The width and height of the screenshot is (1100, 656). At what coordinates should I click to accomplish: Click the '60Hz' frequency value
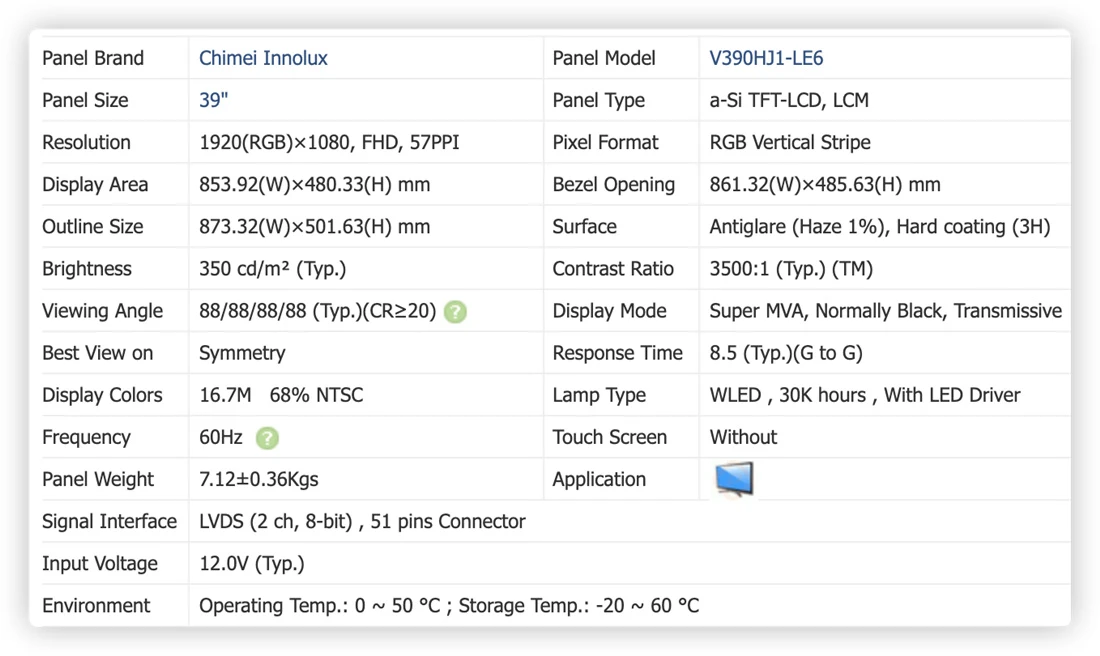point(221,437)
